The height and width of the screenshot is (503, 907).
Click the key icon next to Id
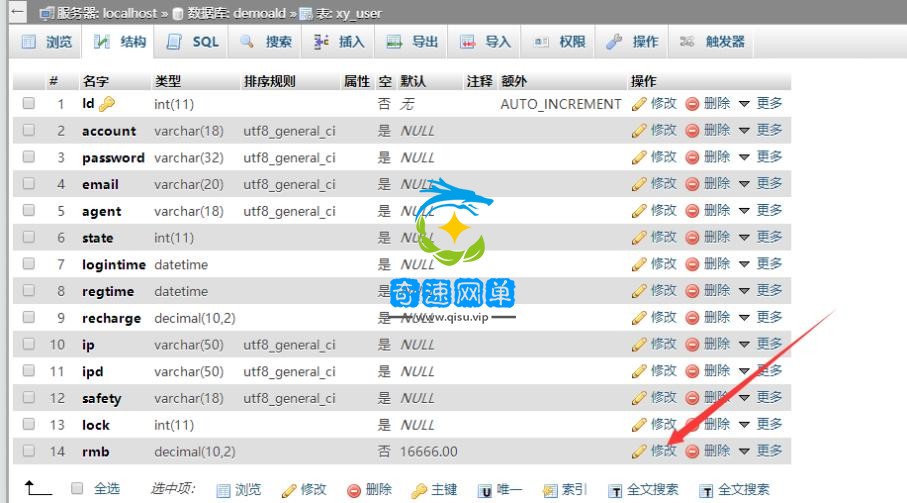(107, 104)
